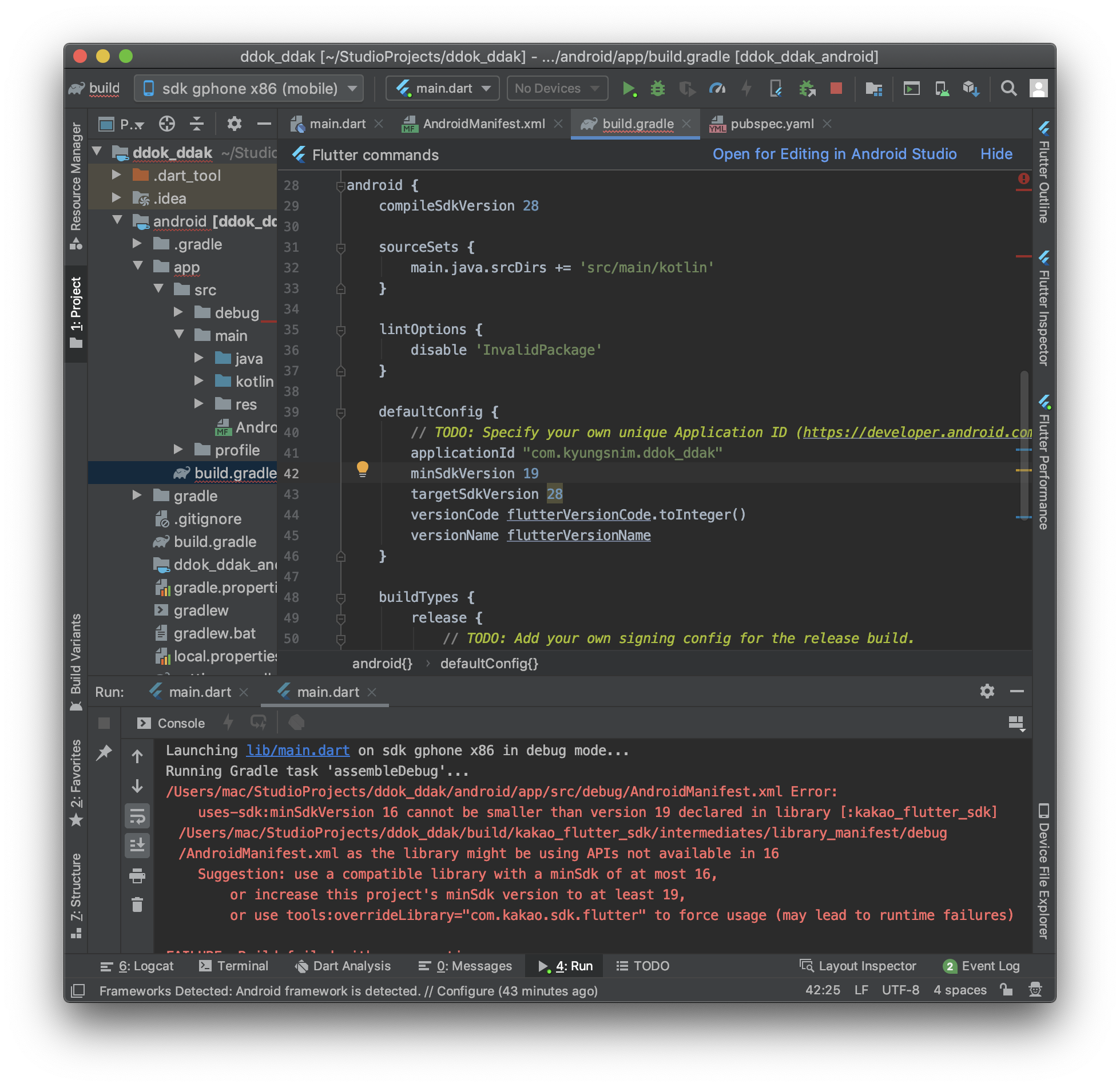The width and height of the screenshot is (1120, 1087).
Task: Click the trash Clear All console icon
Action: [137, 904]
